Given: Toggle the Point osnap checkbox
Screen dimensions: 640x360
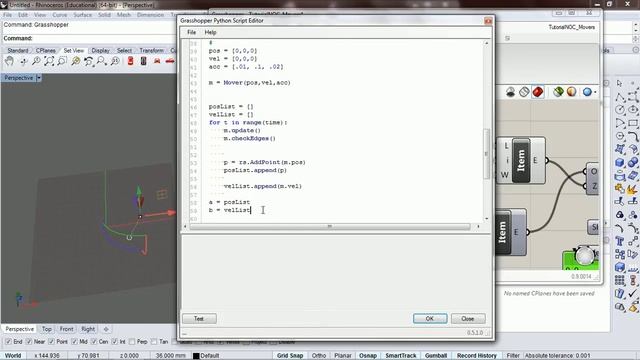Looking at the screenshot, I should click(x=51, y=341).
